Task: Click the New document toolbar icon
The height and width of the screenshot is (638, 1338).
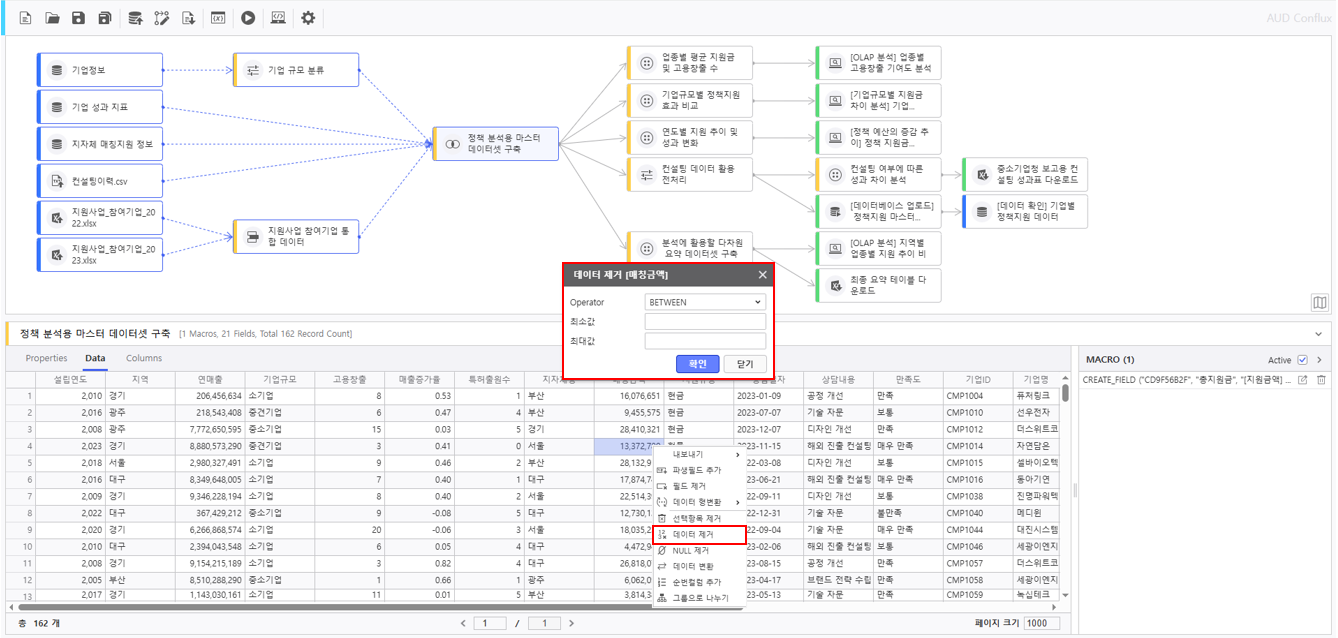Action: pyautogui.click(x=26, y=18)
